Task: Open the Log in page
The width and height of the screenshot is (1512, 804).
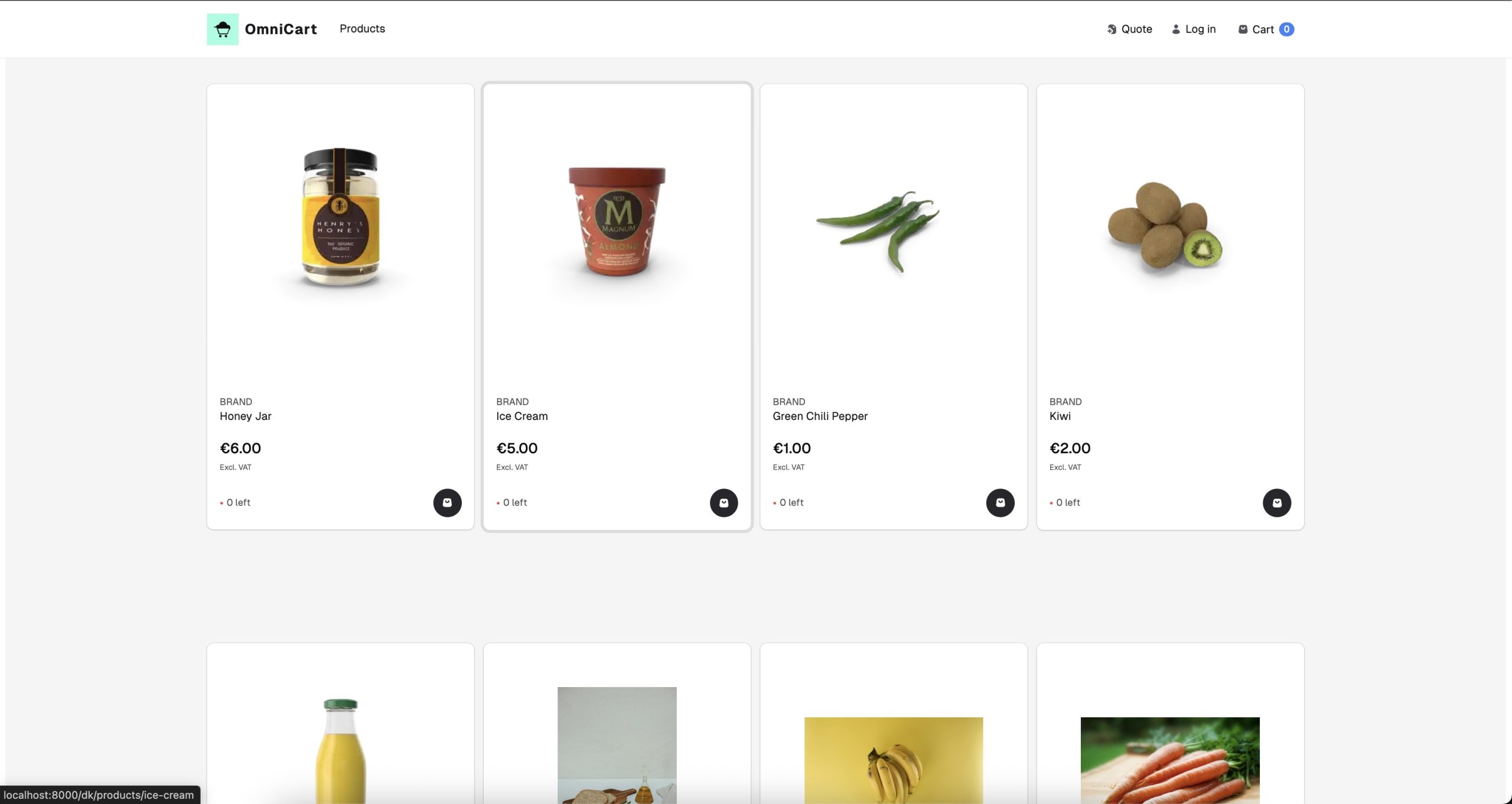Action: coord(1194,29)
